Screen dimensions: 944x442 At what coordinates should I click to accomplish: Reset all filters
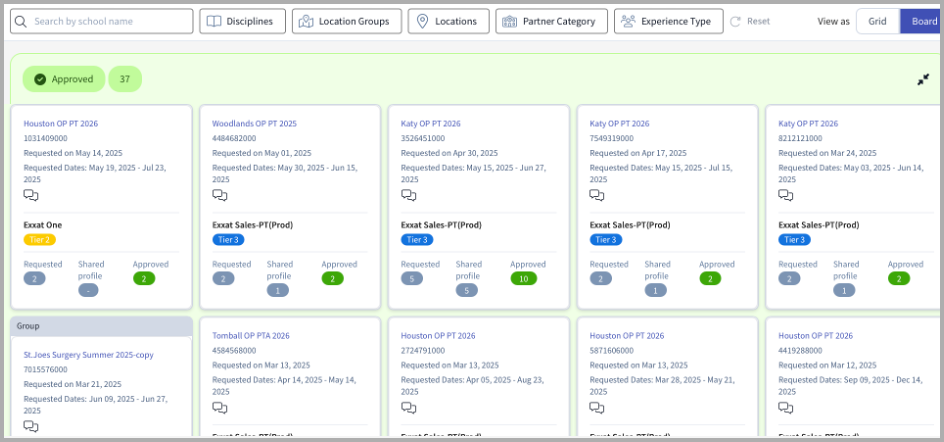coord(750,22)
